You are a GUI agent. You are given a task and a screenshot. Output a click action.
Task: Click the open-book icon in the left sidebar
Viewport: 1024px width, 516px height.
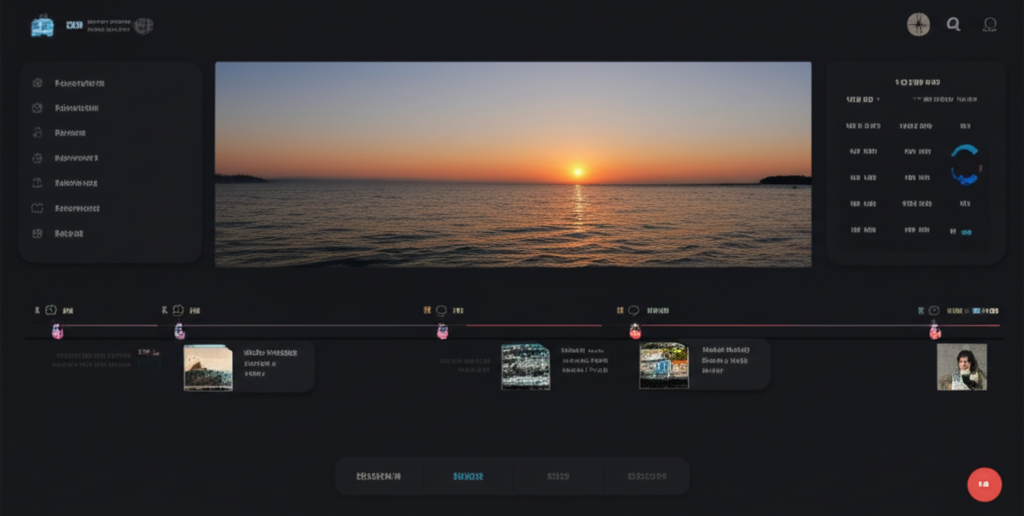coord(37,208)
